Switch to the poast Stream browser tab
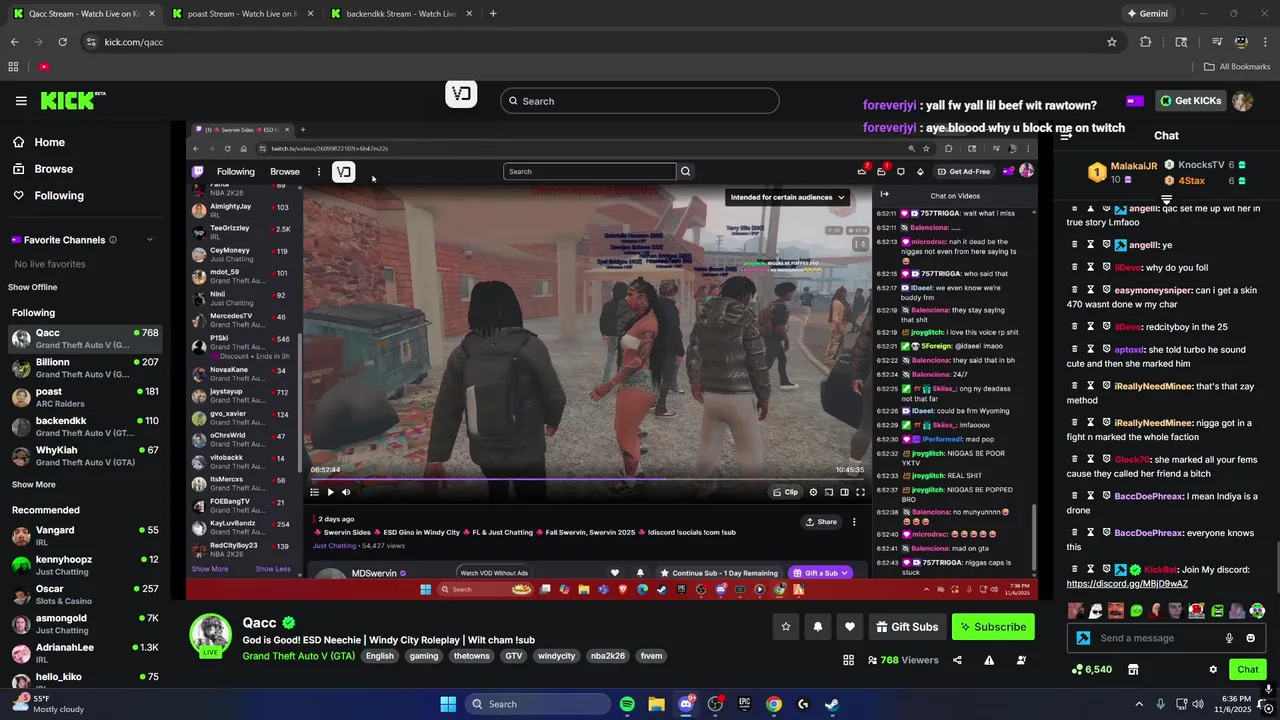 coord(242,14)
